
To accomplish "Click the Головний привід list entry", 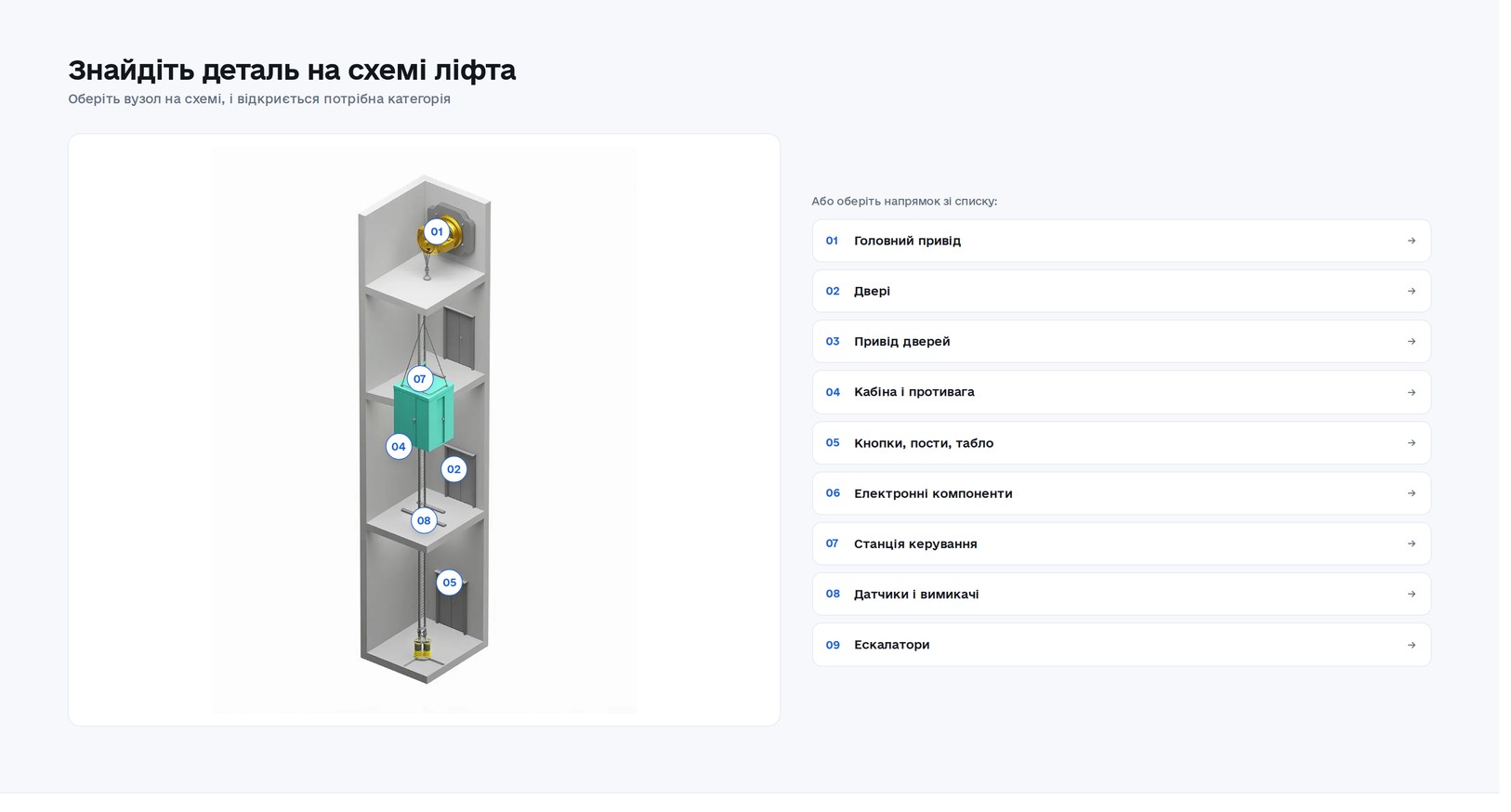I will pyautogui.click(x=1122, y=241).
